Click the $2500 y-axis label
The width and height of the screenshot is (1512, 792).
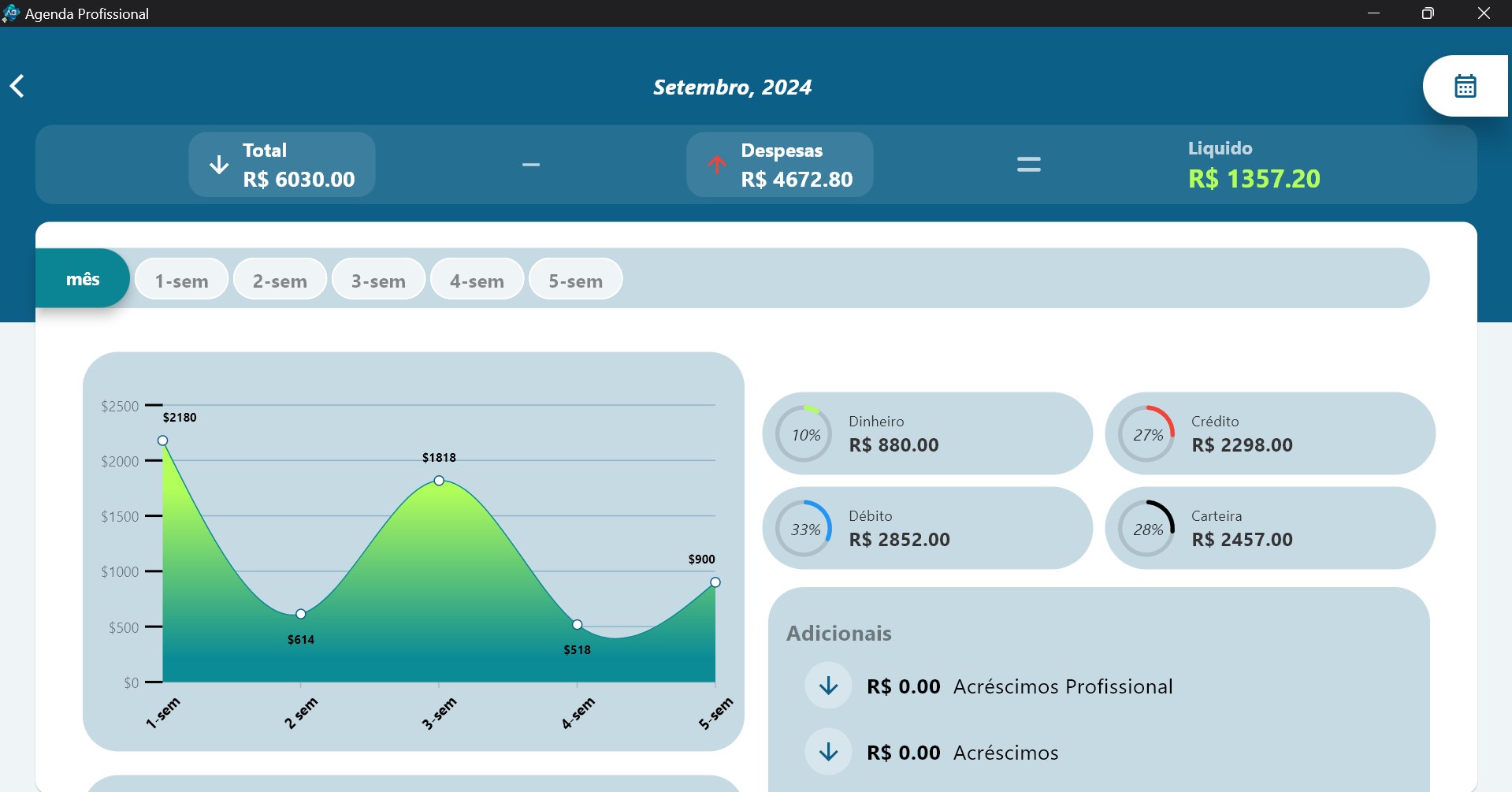coord(120,406)
